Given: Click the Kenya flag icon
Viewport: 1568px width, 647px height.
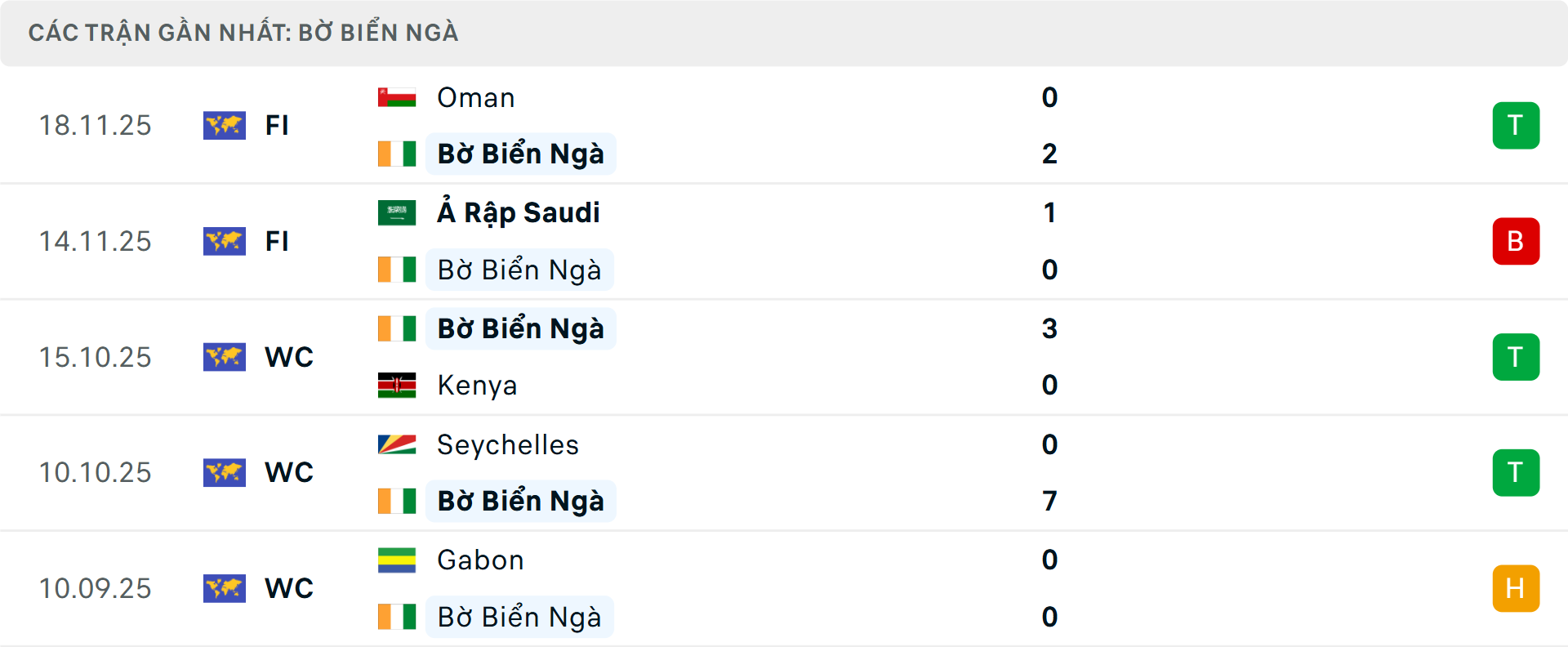Looking at the screenshot, I should tap(396, 384).
